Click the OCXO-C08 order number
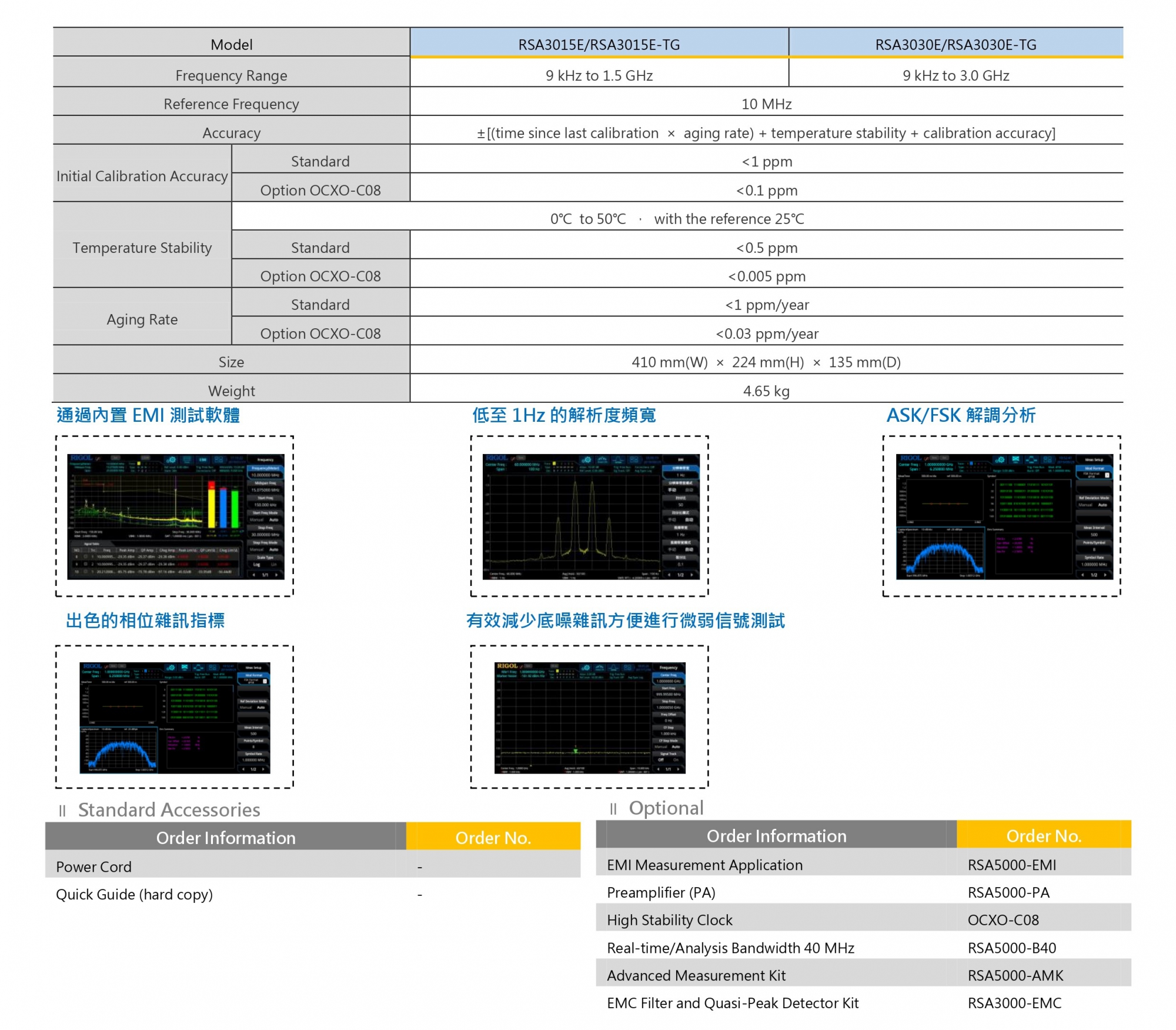Viewport: 1176px width, 1030px height. pos(1003,920)
